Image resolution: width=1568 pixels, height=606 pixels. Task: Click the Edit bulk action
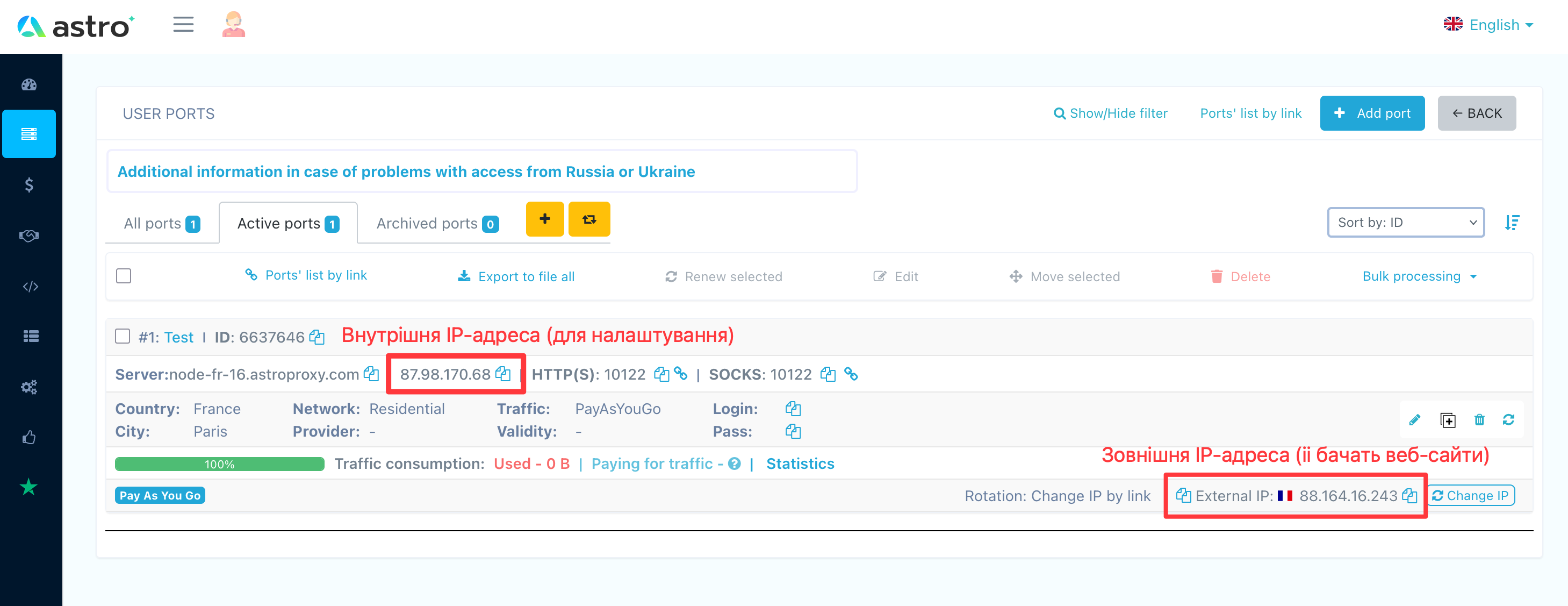point(896,276)
